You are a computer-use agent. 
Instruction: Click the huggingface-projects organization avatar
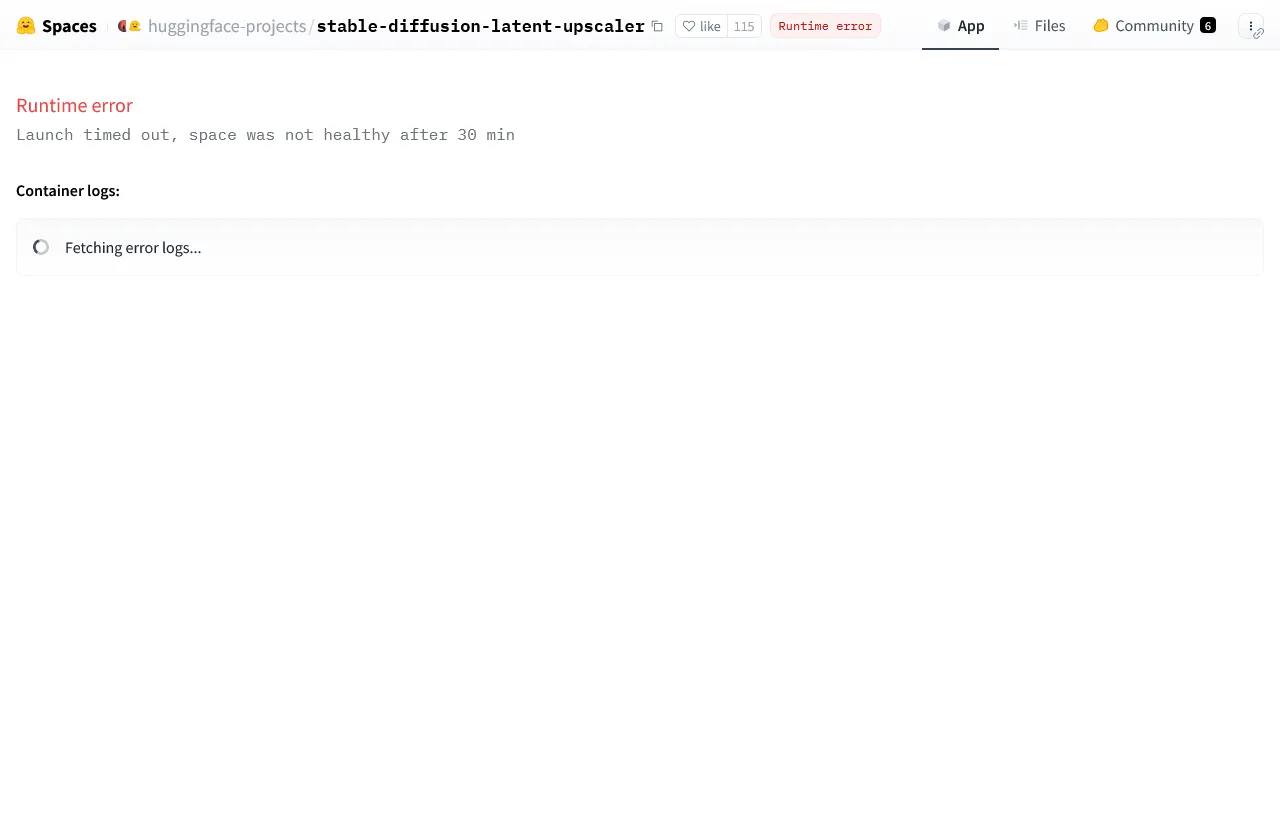tap(129, 26)
